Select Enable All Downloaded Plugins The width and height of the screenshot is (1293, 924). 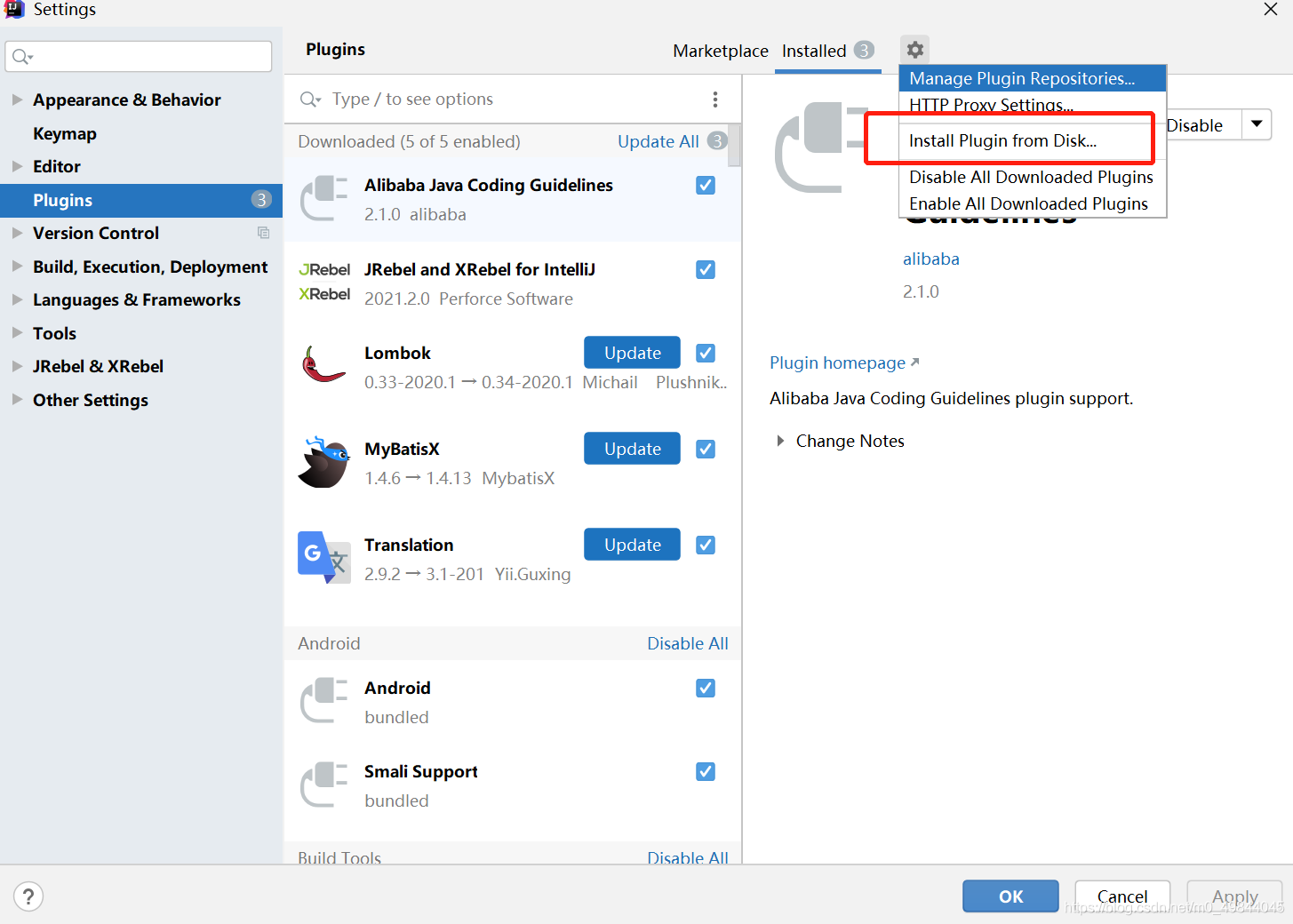[1033, 203]
